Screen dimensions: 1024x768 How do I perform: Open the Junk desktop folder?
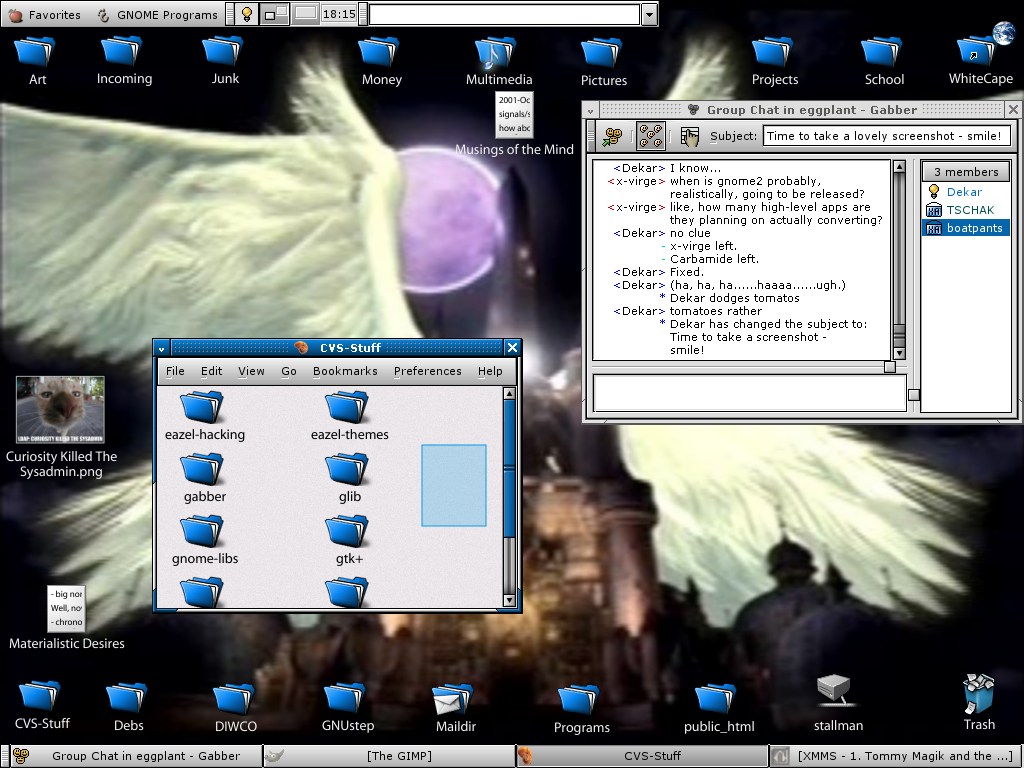point(225,61)
